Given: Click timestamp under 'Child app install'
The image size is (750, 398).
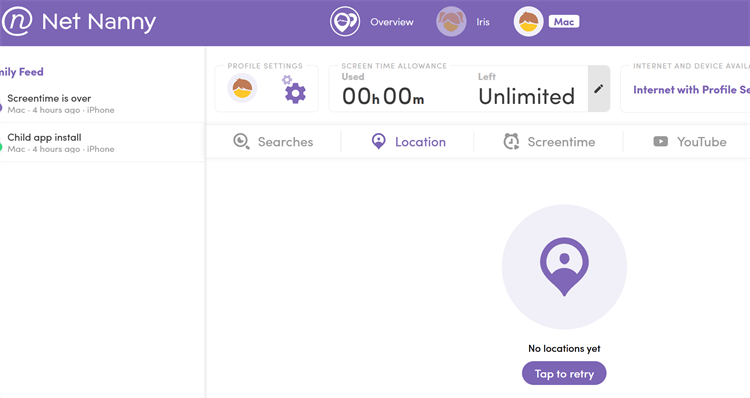Looking at the screenshot, I should (x=61, y=149).
